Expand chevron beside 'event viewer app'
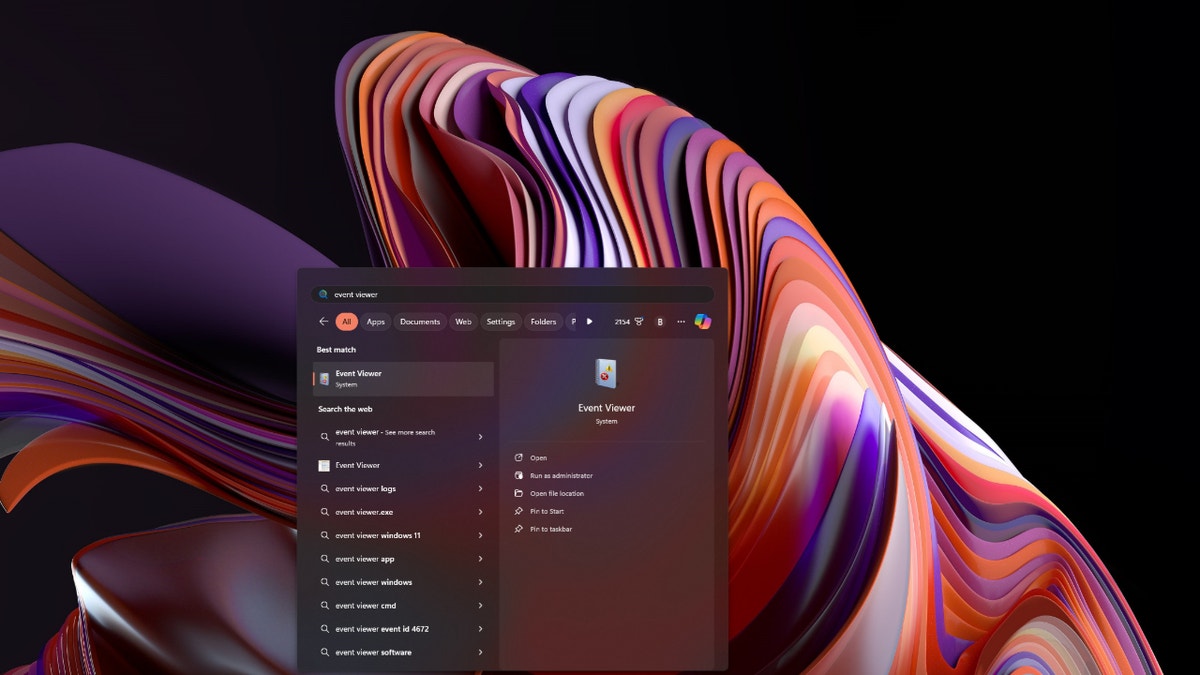Viewport: 1200px width, 675px height. click(x=481, y=559)
